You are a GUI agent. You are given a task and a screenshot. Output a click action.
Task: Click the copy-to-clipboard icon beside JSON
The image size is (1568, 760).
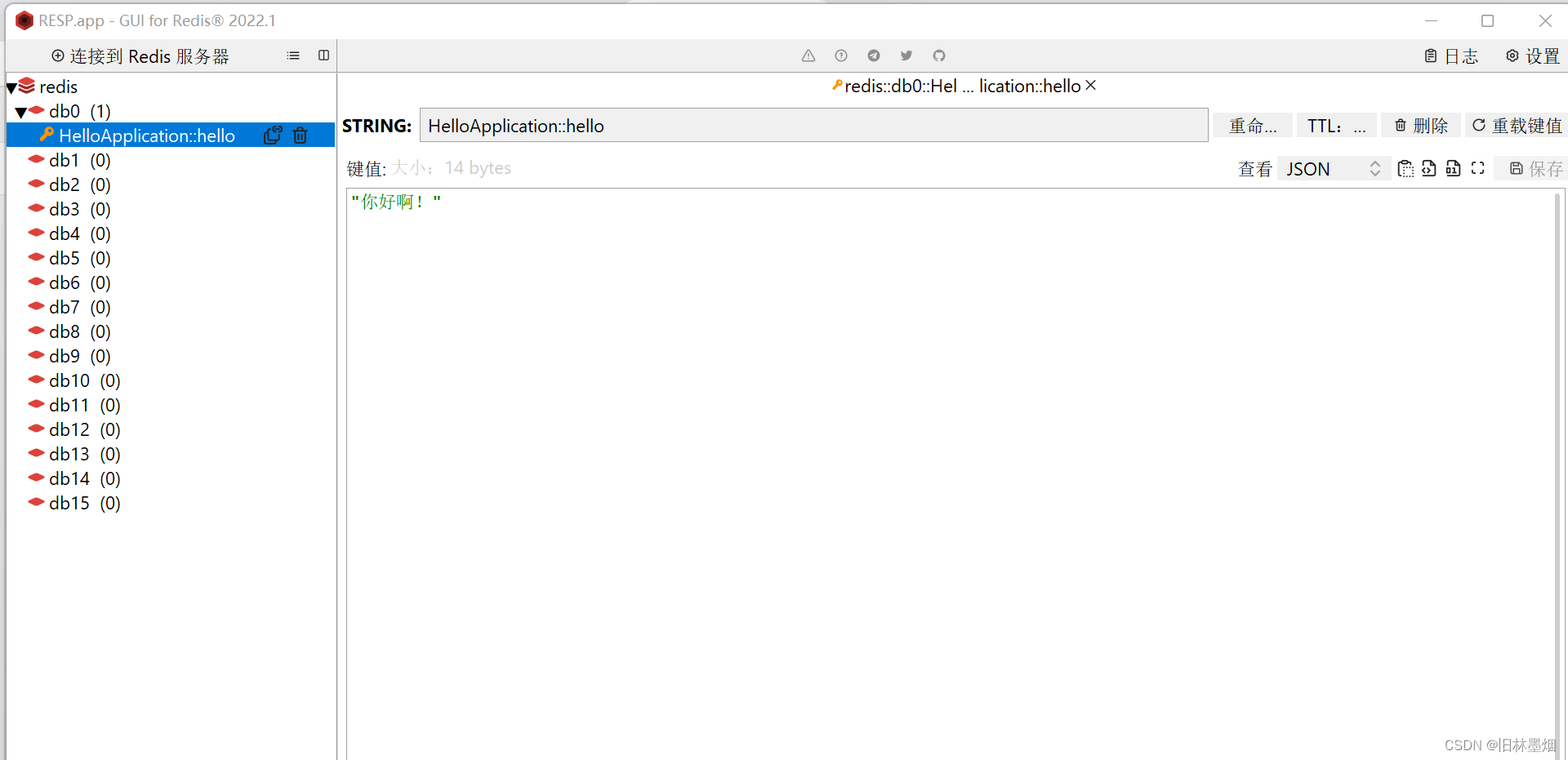pos(1405,168)
